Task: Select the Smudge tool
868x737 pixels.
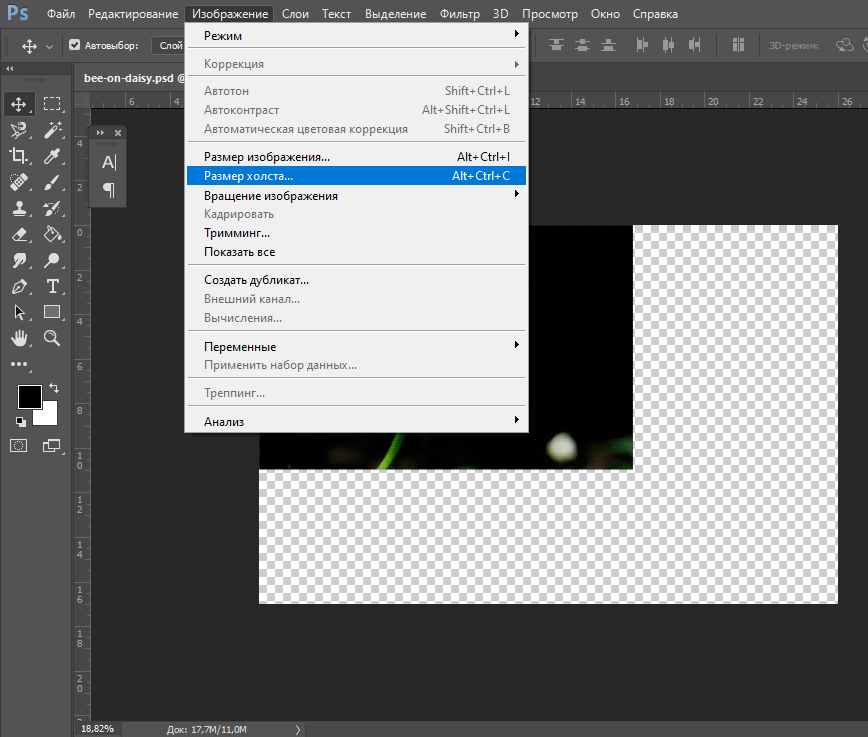Action: point(18,260)
